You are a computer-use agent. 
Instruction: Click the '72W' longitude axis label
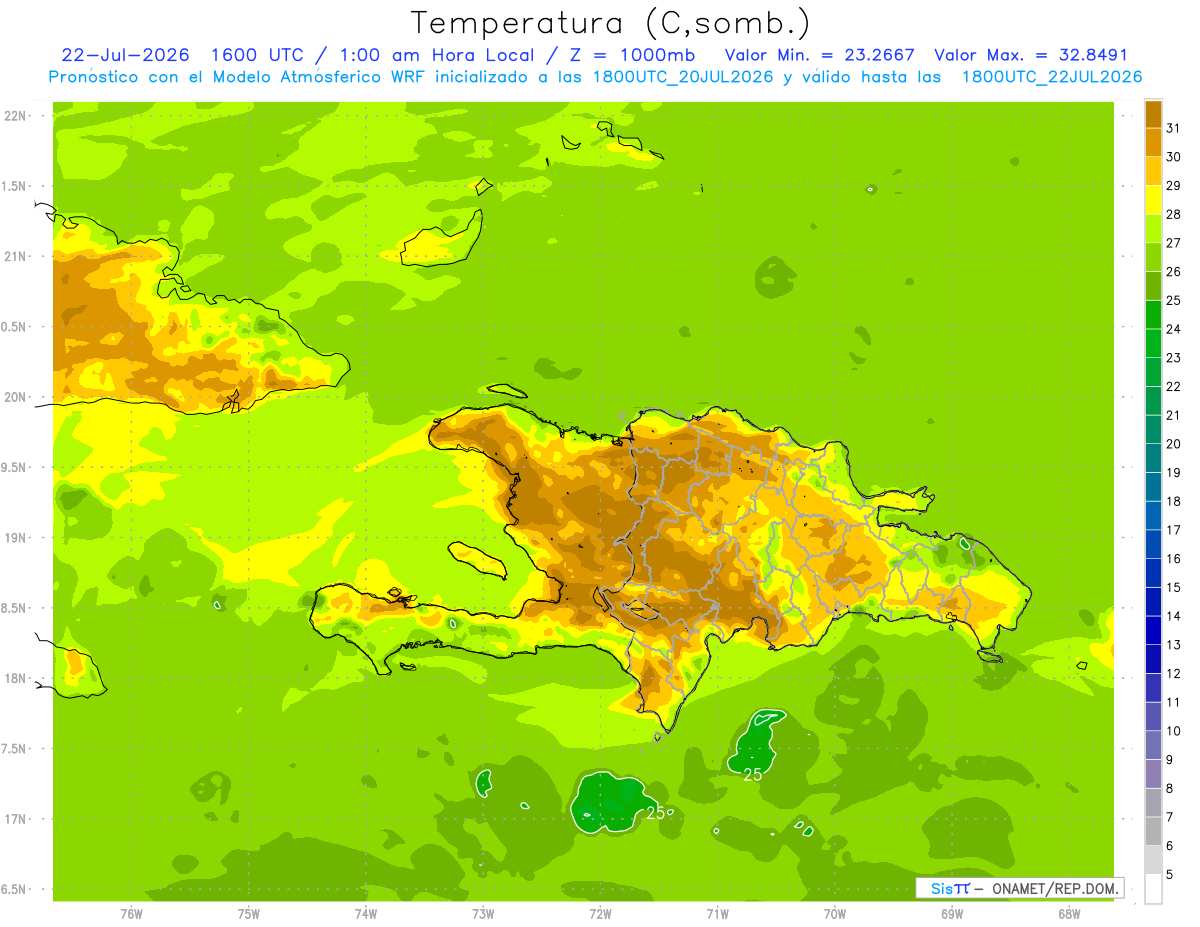pos(600,914)
